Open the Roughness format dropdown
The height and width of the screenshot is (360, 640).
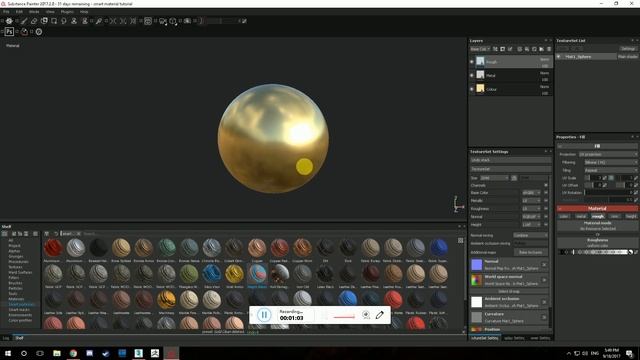tap(531, 209)
